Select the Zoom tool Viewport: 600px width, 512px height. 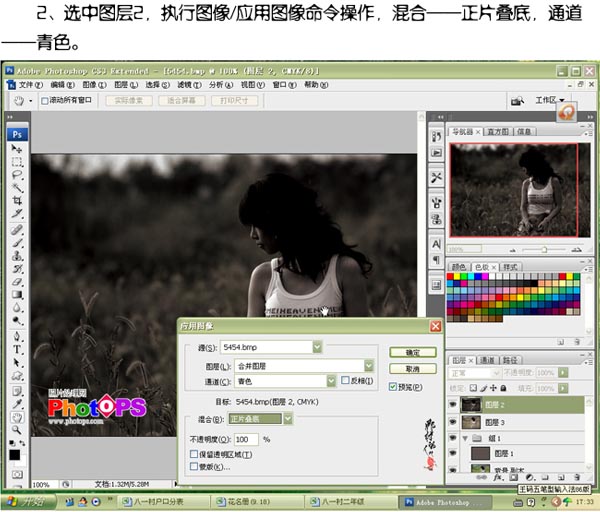[17, 430]
